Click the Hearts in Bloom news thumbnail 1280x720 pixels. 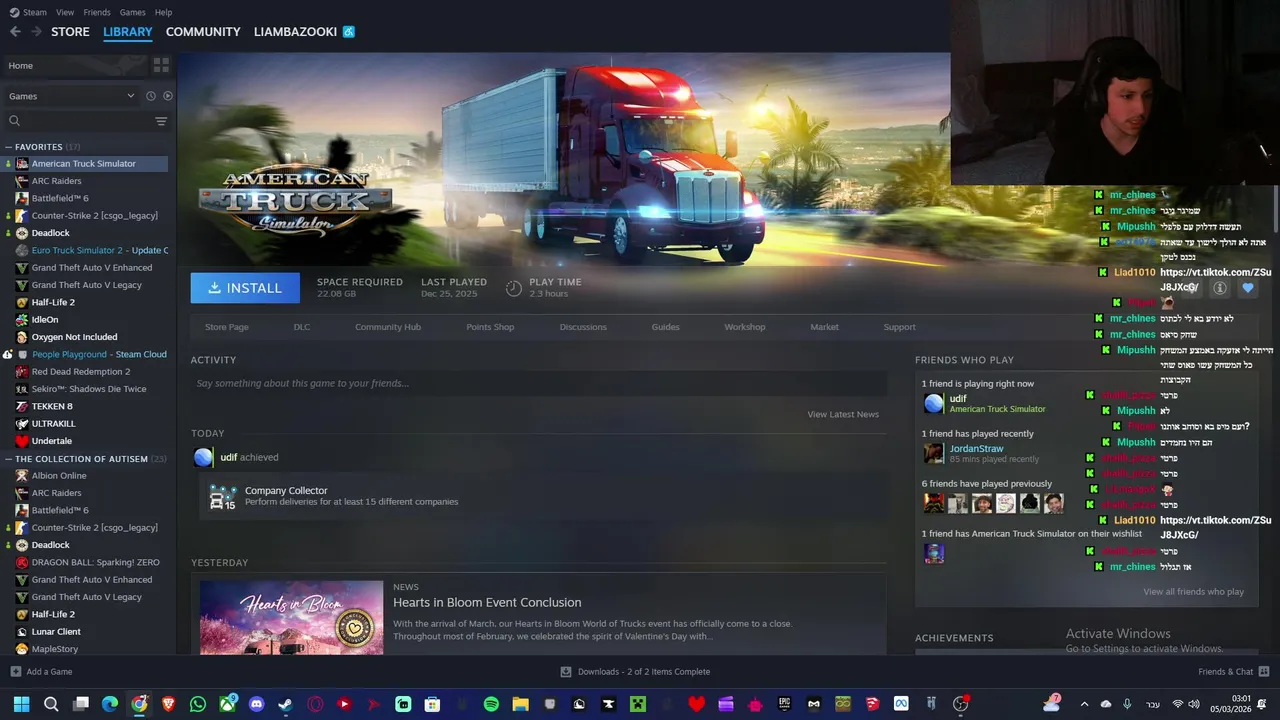tap(291, 618)
